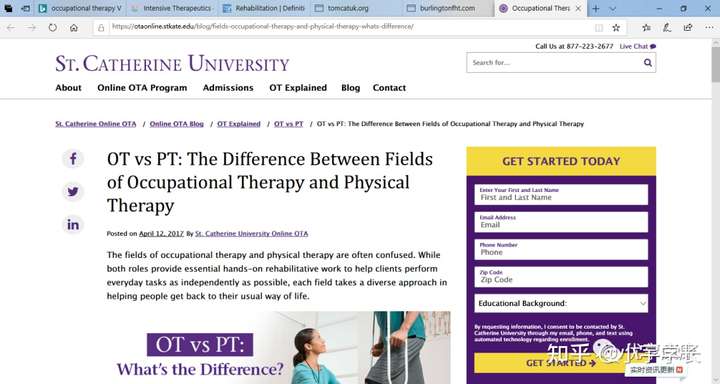Open Educational Background dropdown

561,303
